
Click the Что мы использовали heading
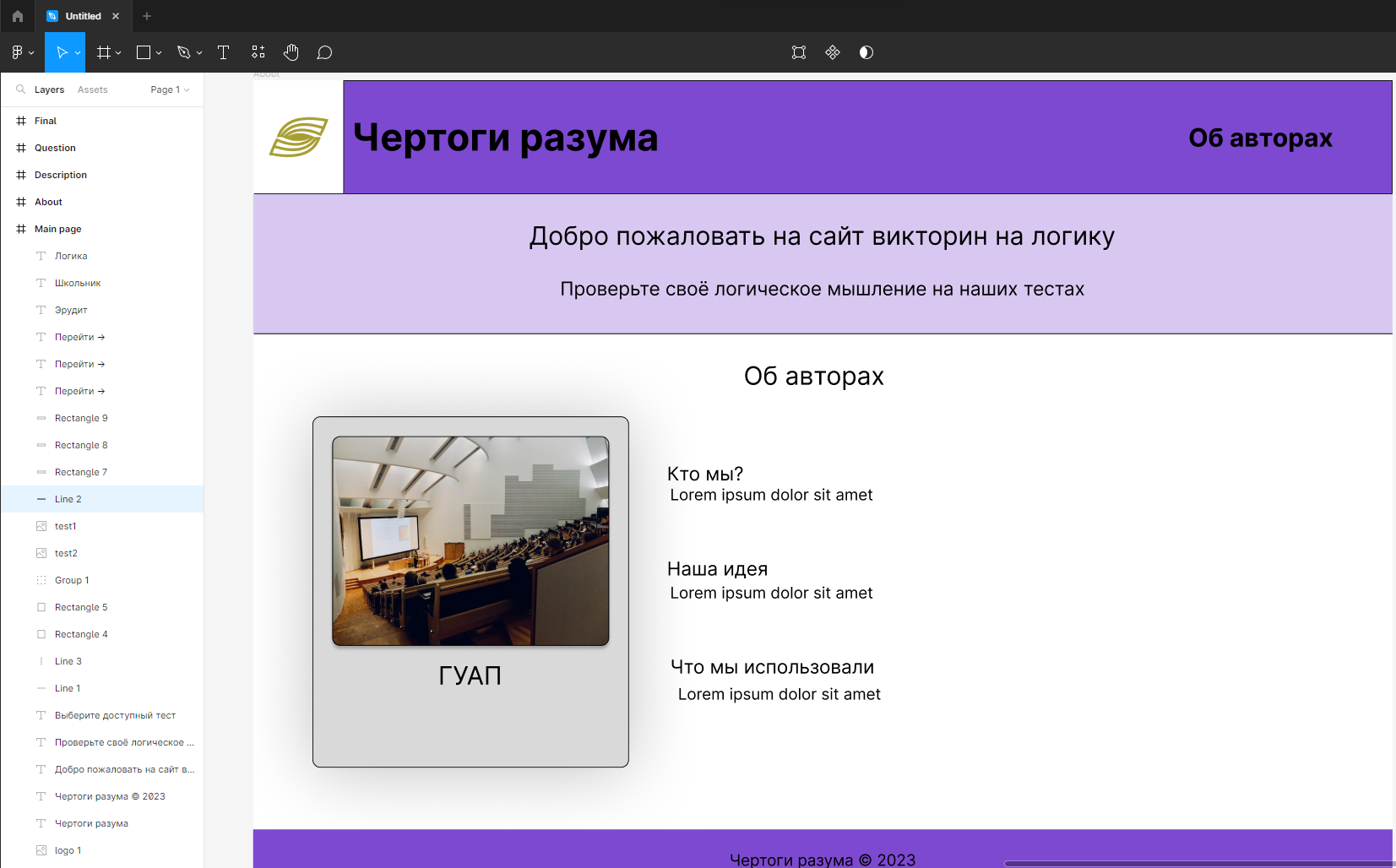point(772,667)
